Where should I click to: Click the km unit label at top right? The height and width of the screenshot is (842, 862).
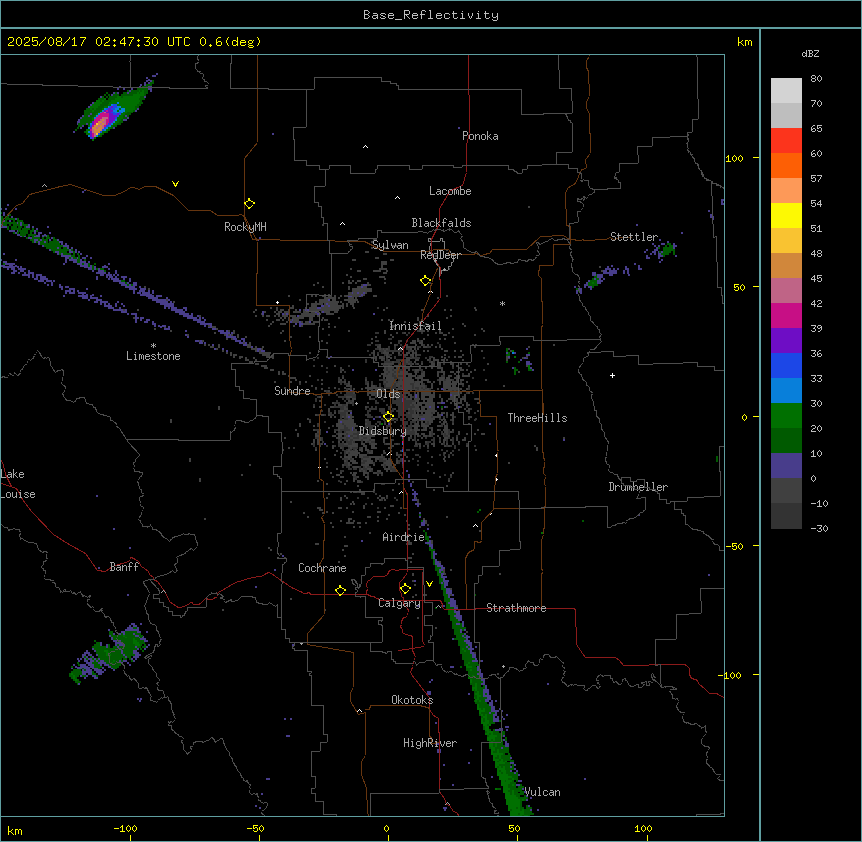(745, 42)
